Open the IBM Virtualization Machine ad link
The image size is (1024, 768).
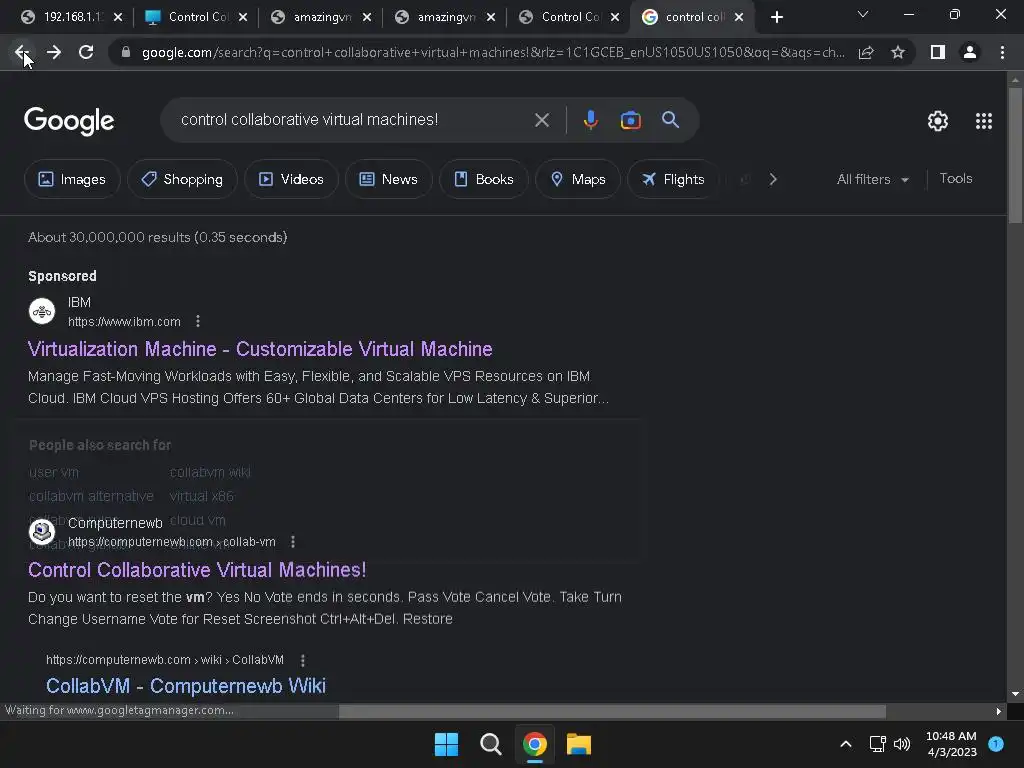tap(260, 349)
